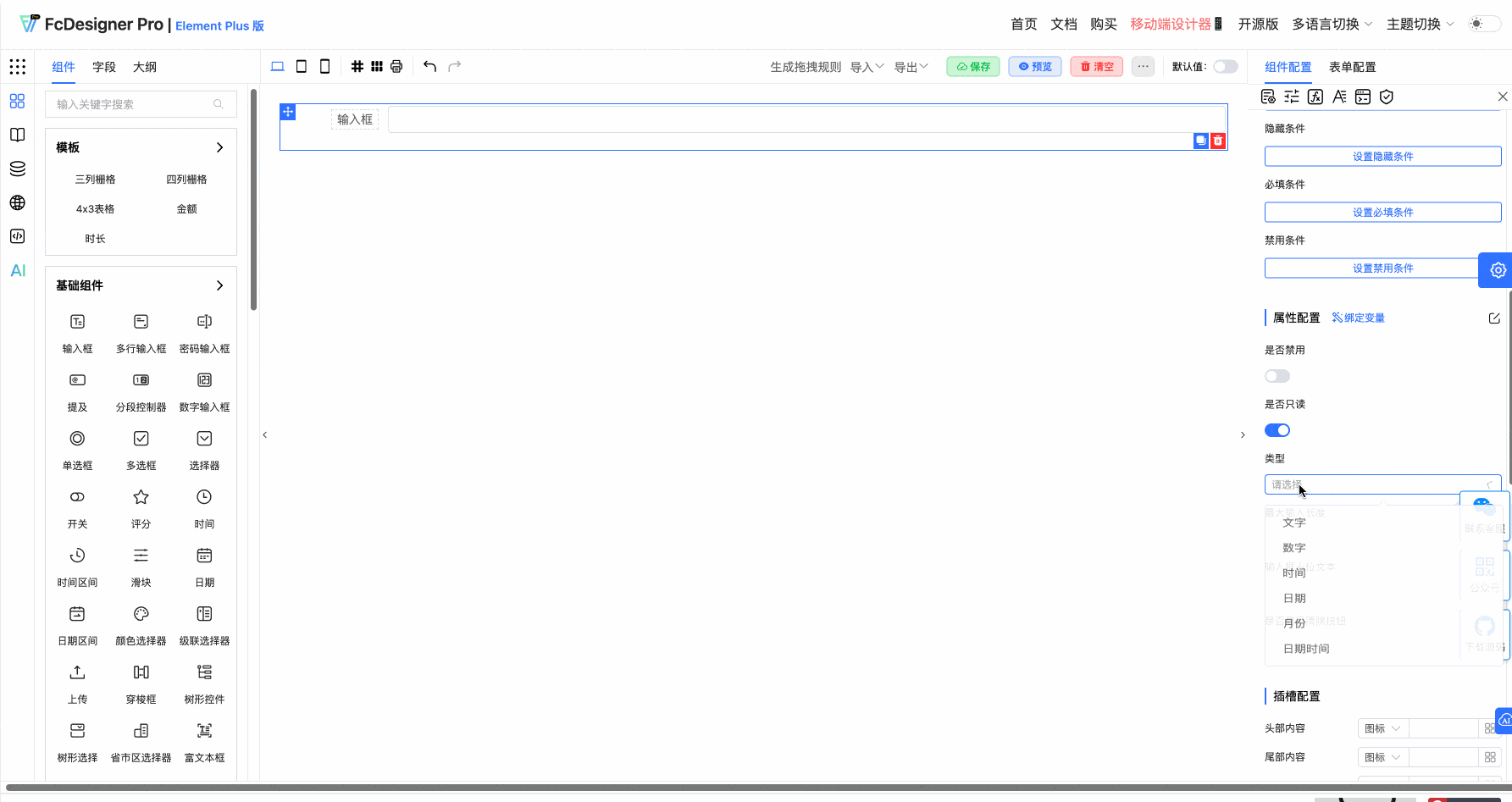Viewport: 1512px width, 802px height.
Task: Open the AI assistant in left sidebar
Action: tap(18, 270)
